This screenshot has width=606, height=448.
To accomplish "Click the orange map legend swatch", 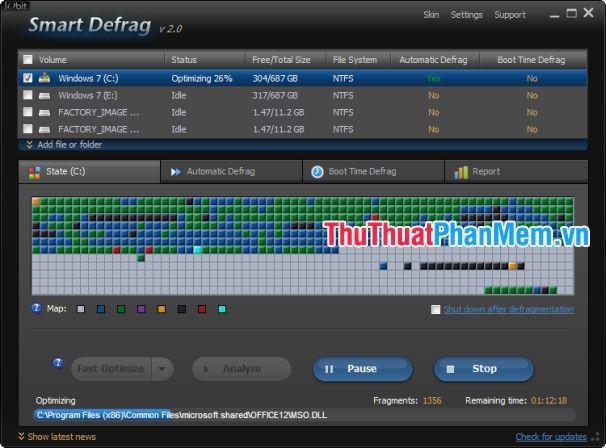I will point(162,309).
